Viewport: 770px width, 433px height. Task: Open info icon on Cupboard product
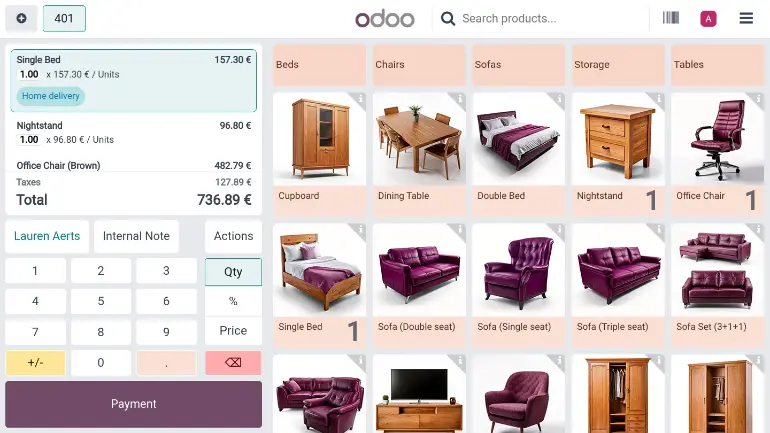click(360, 99)
